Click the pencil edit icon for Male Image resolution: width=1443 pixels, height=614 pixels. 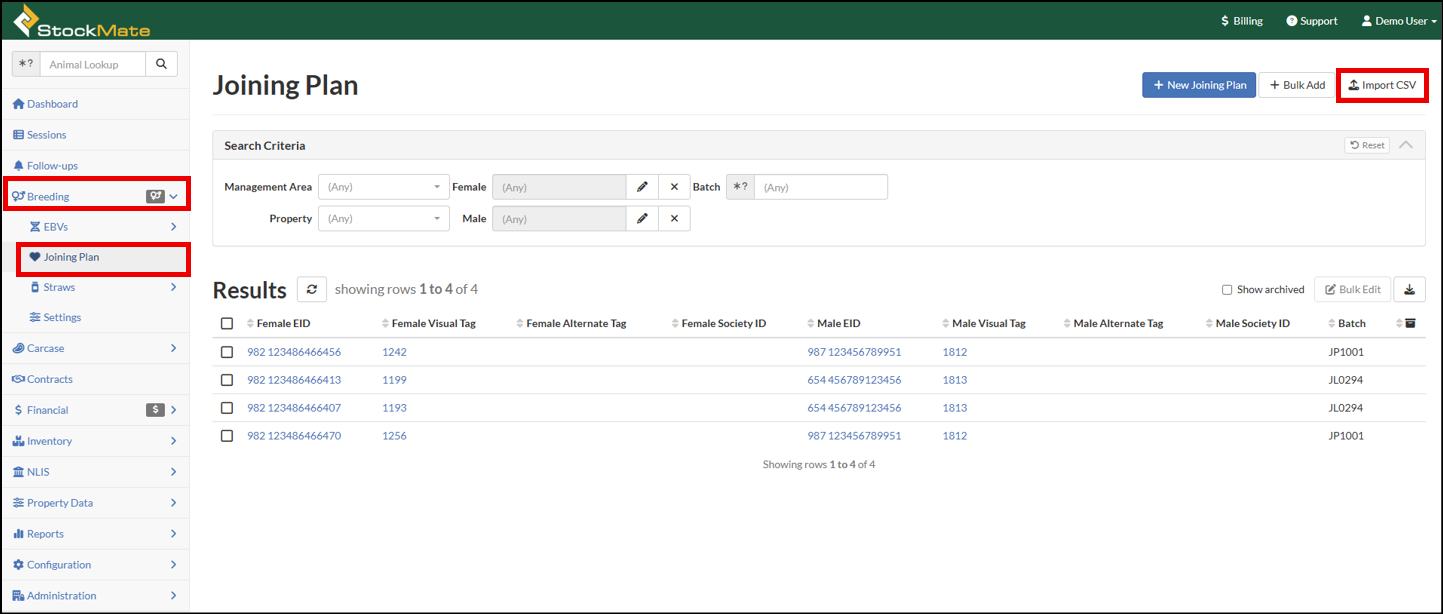point(642,218)
